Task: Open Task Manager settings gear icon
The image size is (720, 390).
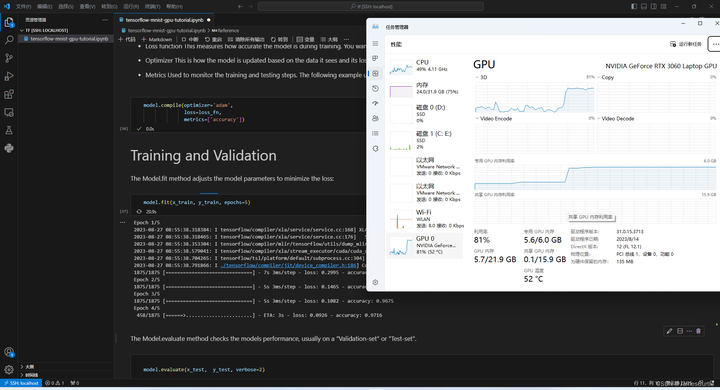Action: [375, 282]
